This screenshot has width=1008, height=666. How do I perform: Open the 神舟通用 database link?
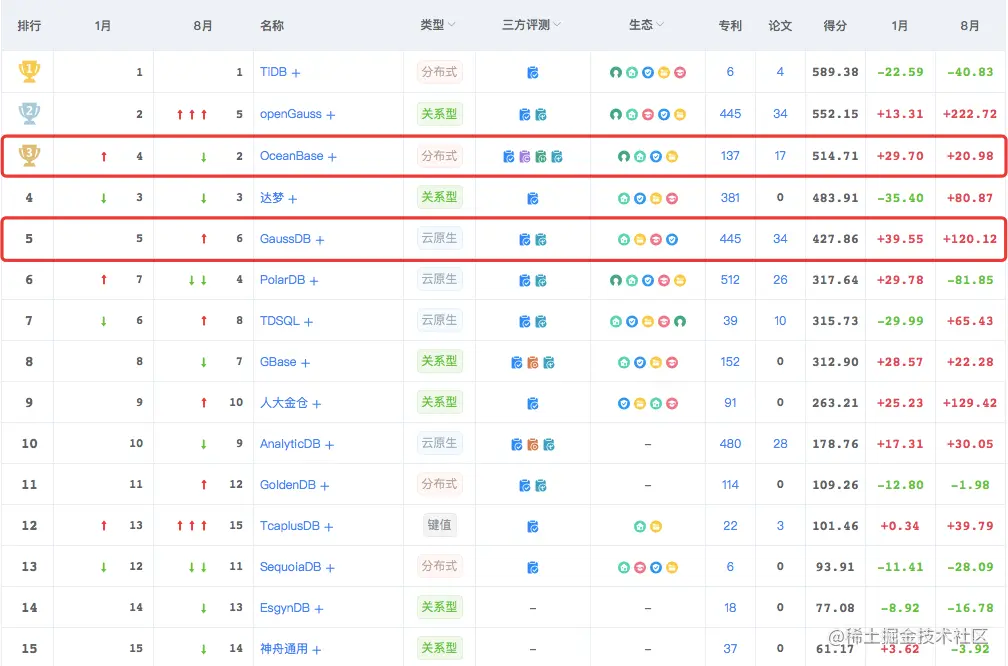[284, 649]
